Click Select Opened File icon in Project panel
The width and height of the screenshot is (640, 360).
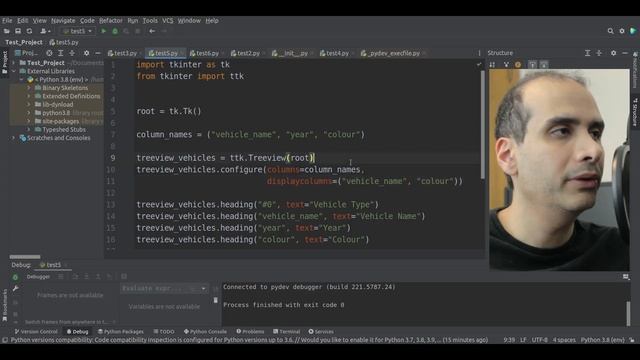pos(49,53)
